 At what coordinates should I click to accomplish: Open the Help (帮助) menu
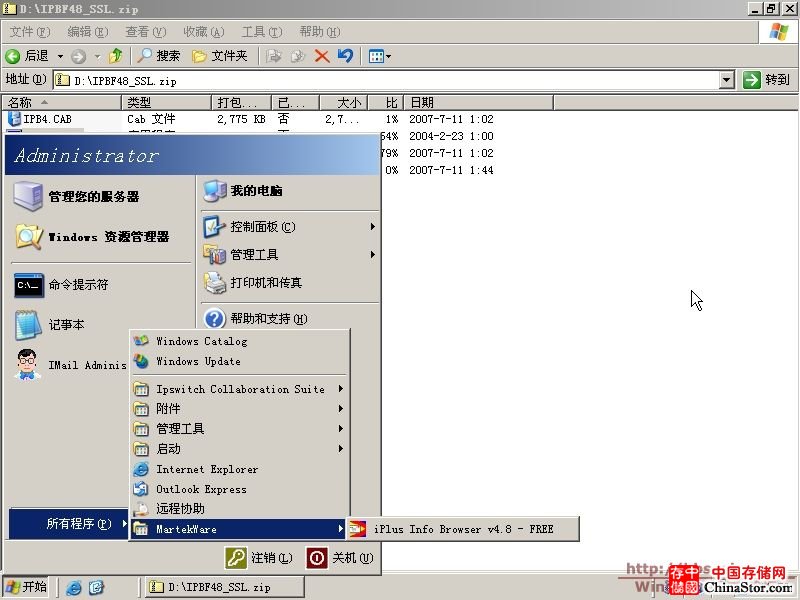320,32
